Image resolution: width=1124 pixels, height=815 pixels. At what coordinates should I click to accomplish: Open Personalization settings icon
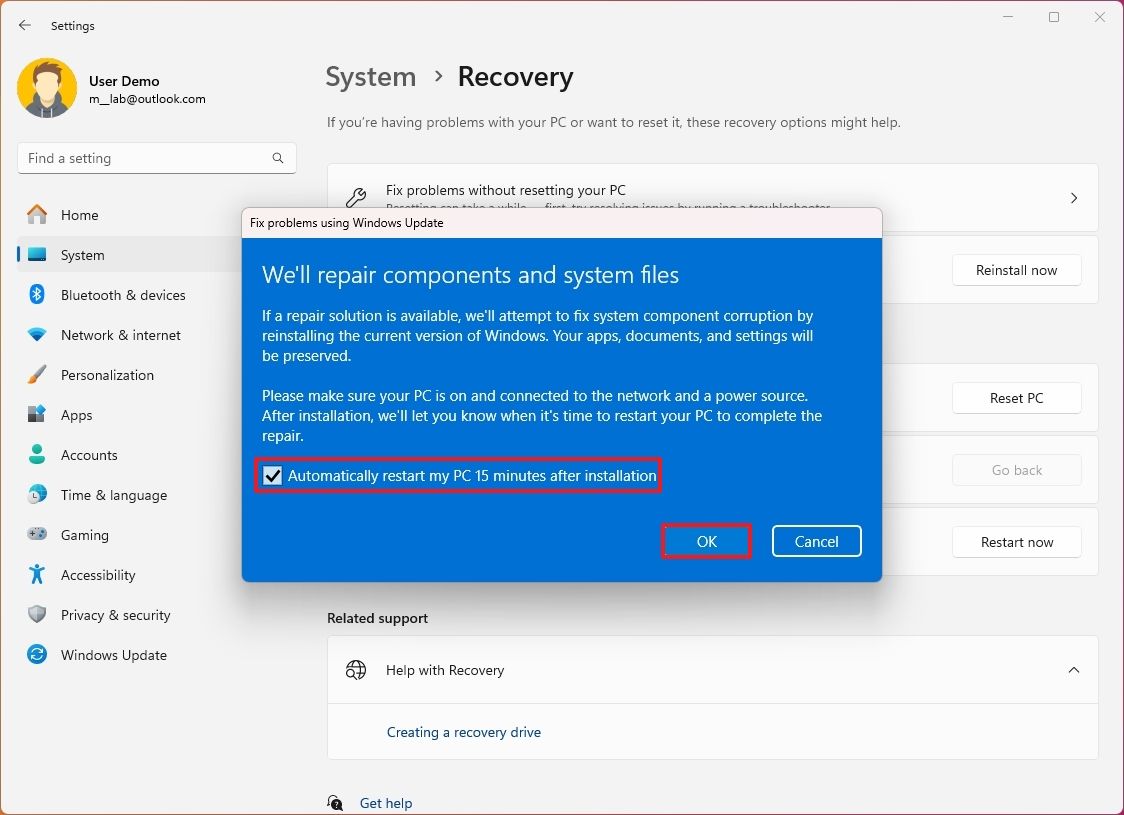pos(37,375)
